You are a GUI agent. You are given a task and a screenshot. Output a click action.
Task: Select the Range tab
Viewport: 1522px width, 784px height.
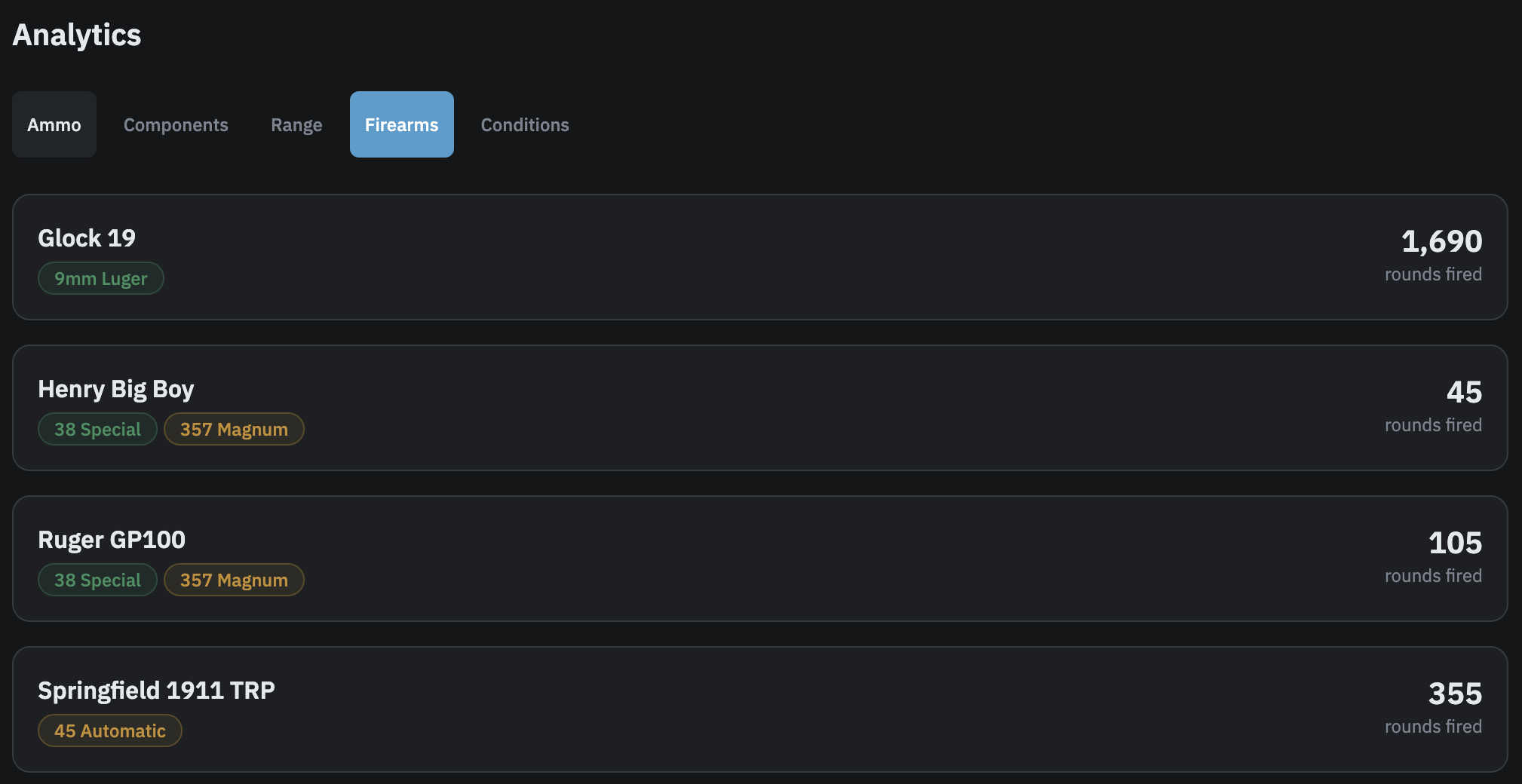click(296, 124)
